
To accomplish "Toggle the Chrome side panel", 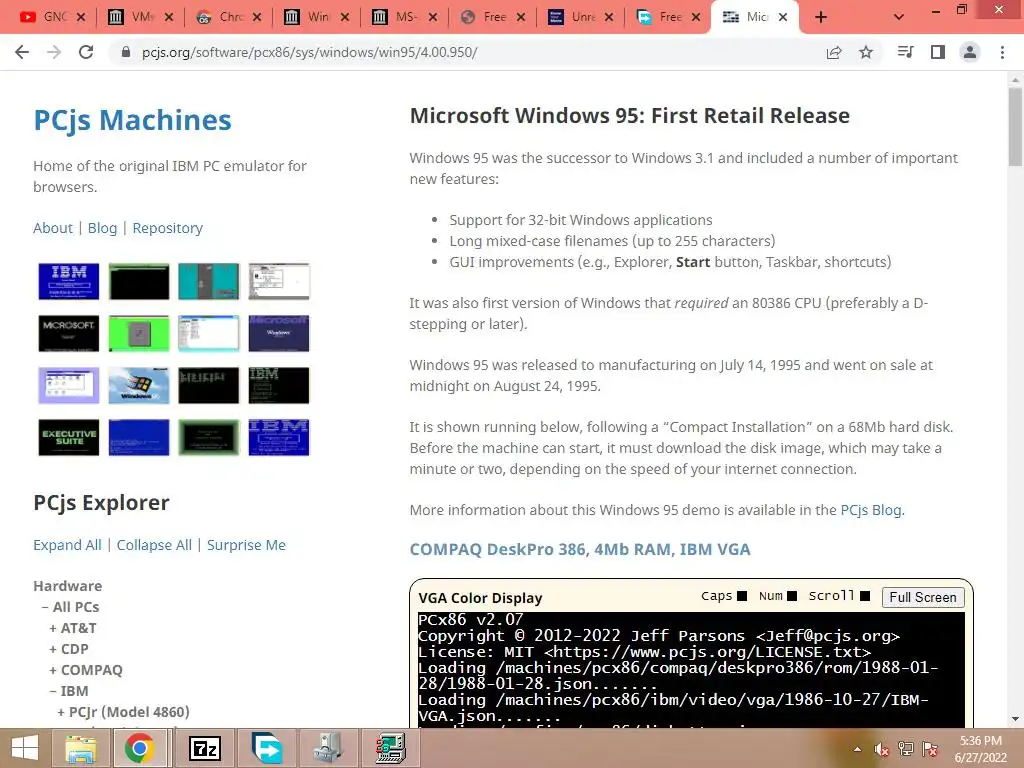I will pos(938,52).
